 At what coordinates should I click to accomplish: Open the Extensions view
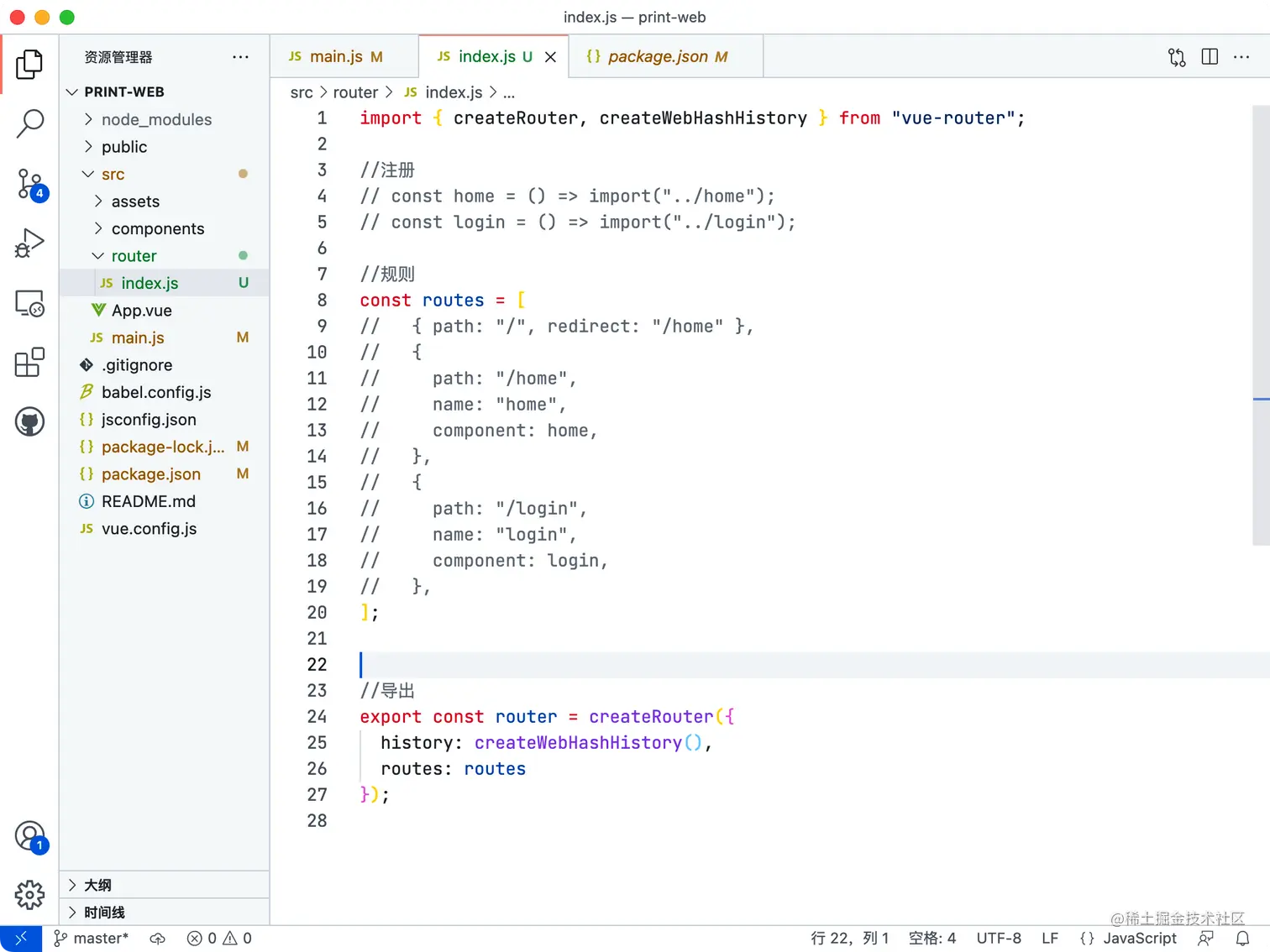(x=29, y=363)
